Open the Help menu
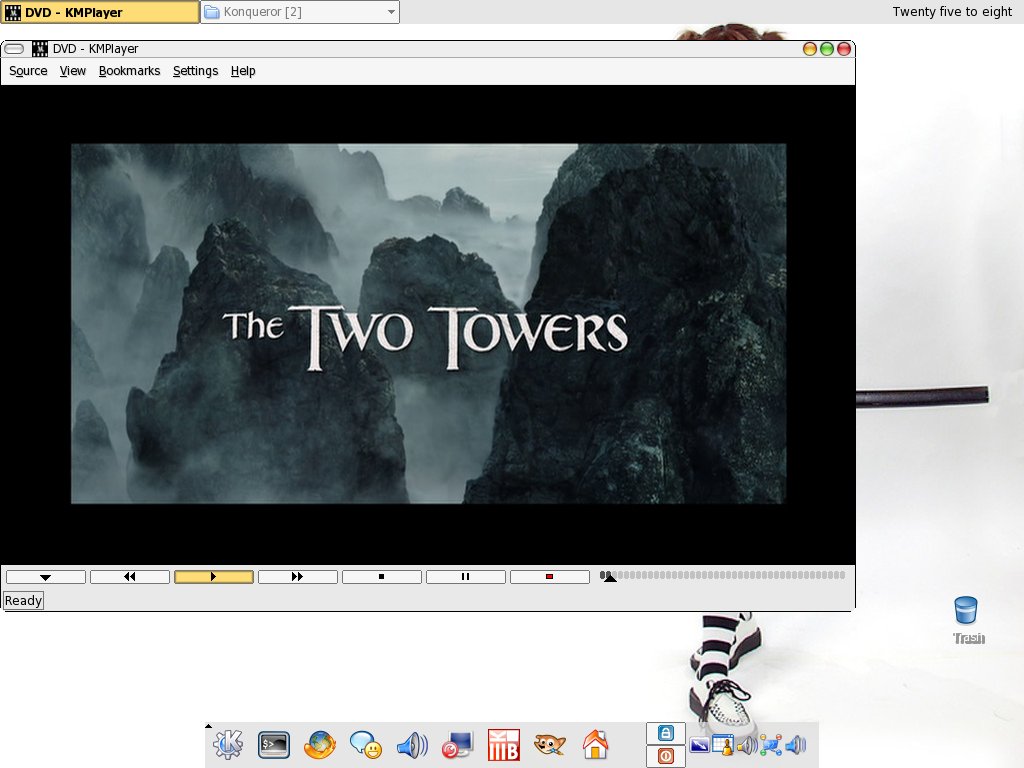1024x768 pixels. pos(243,71)
